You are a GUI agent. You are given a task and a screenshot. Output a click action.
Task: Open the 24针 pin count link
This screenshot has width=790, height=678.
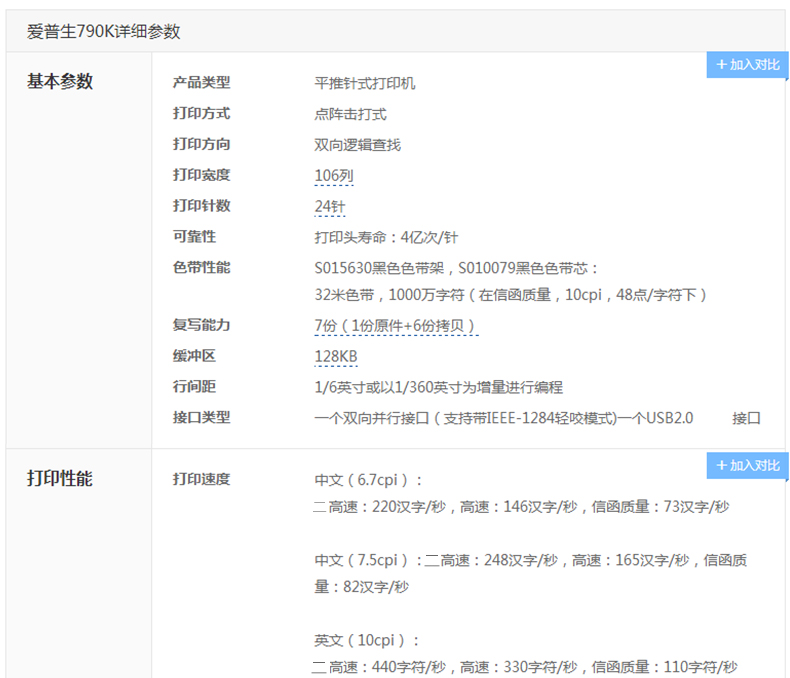pyautogui.click(x=330, y=207)
